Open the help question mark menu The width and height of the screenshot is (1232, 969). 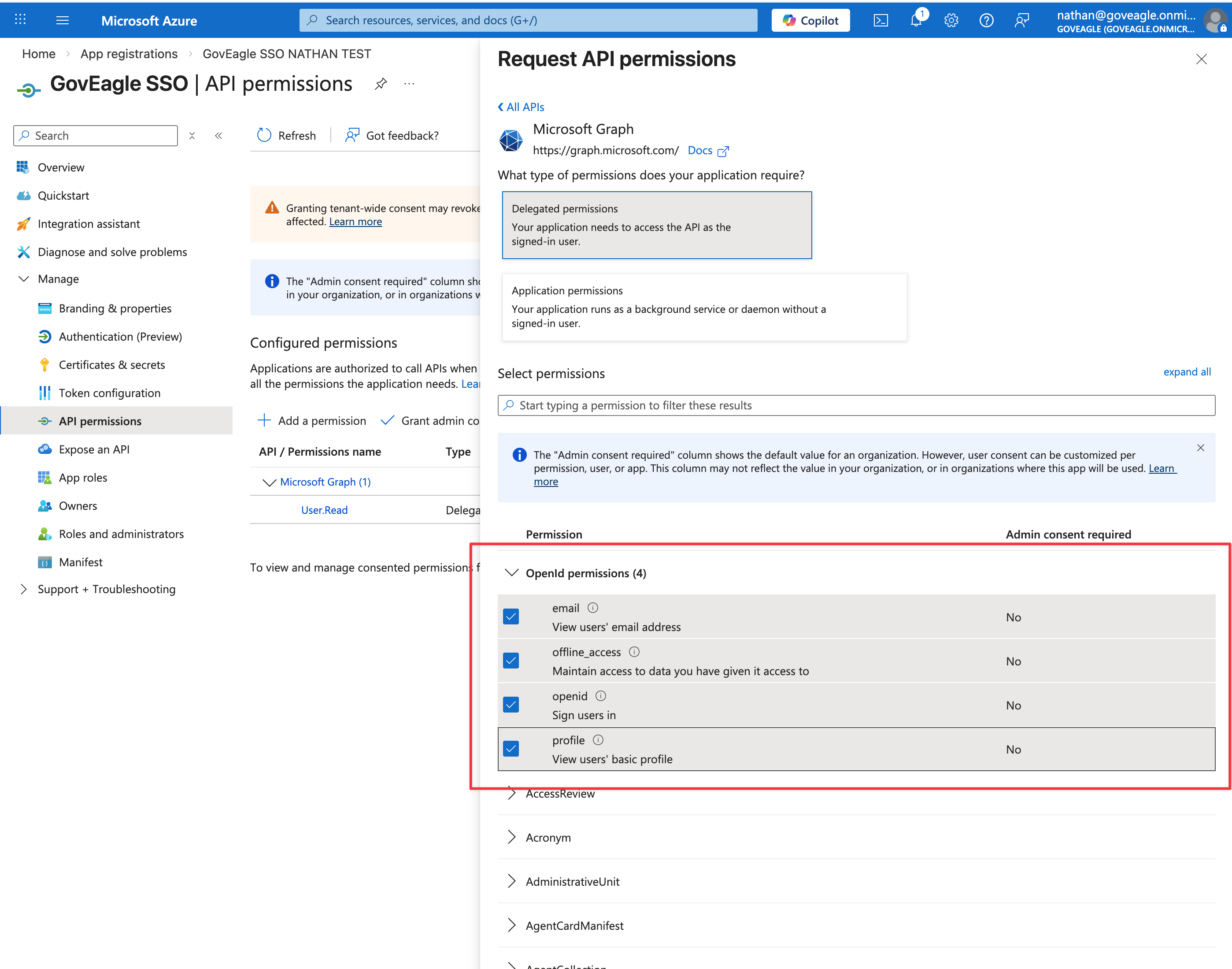tap(986, 20)
